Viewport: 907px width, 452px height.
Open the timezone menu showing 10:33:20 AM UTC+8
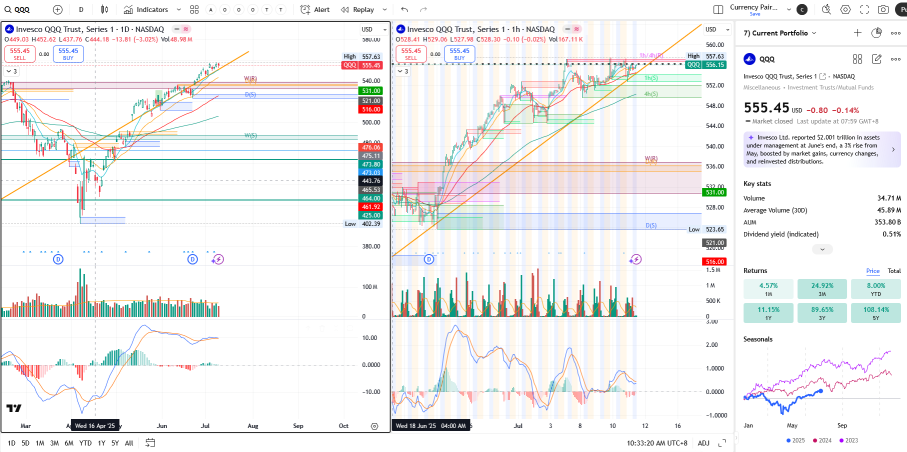(x=659, y=443)
